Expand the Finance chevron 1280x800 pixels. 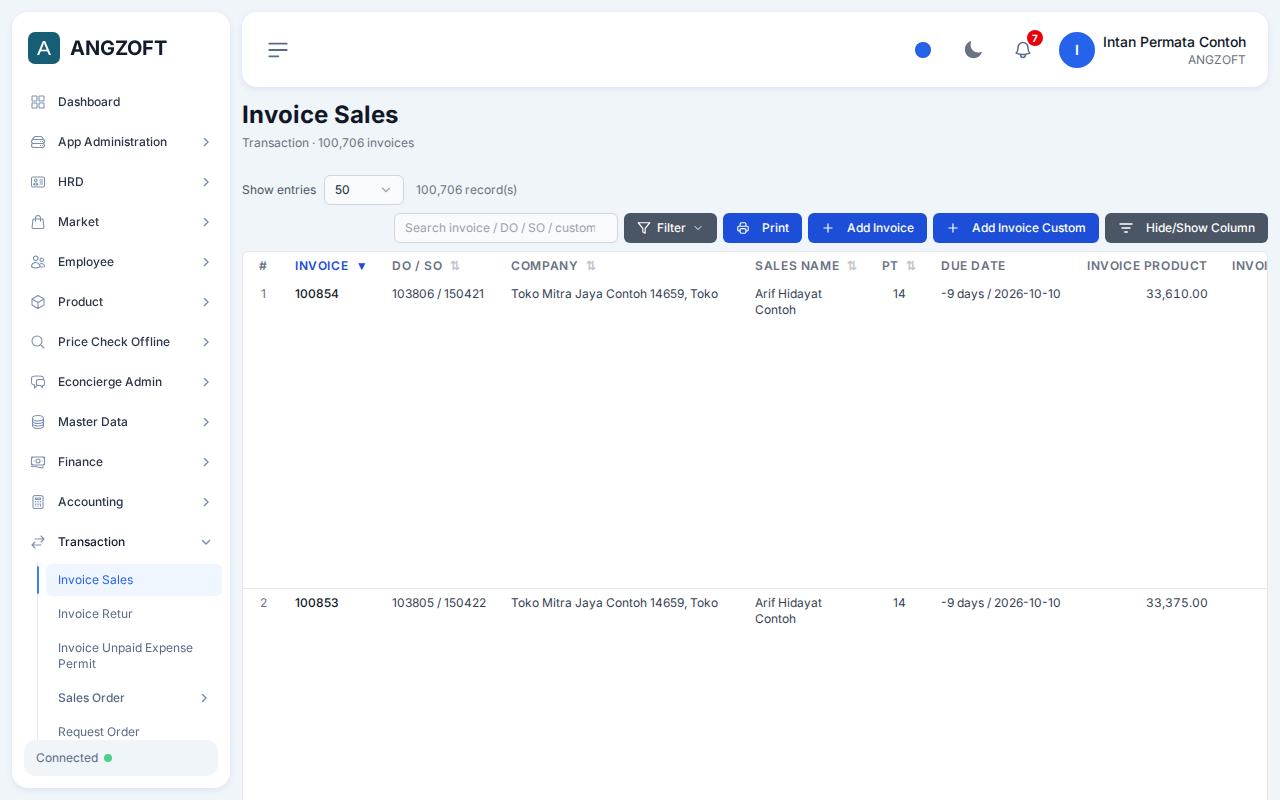point(206,462)
